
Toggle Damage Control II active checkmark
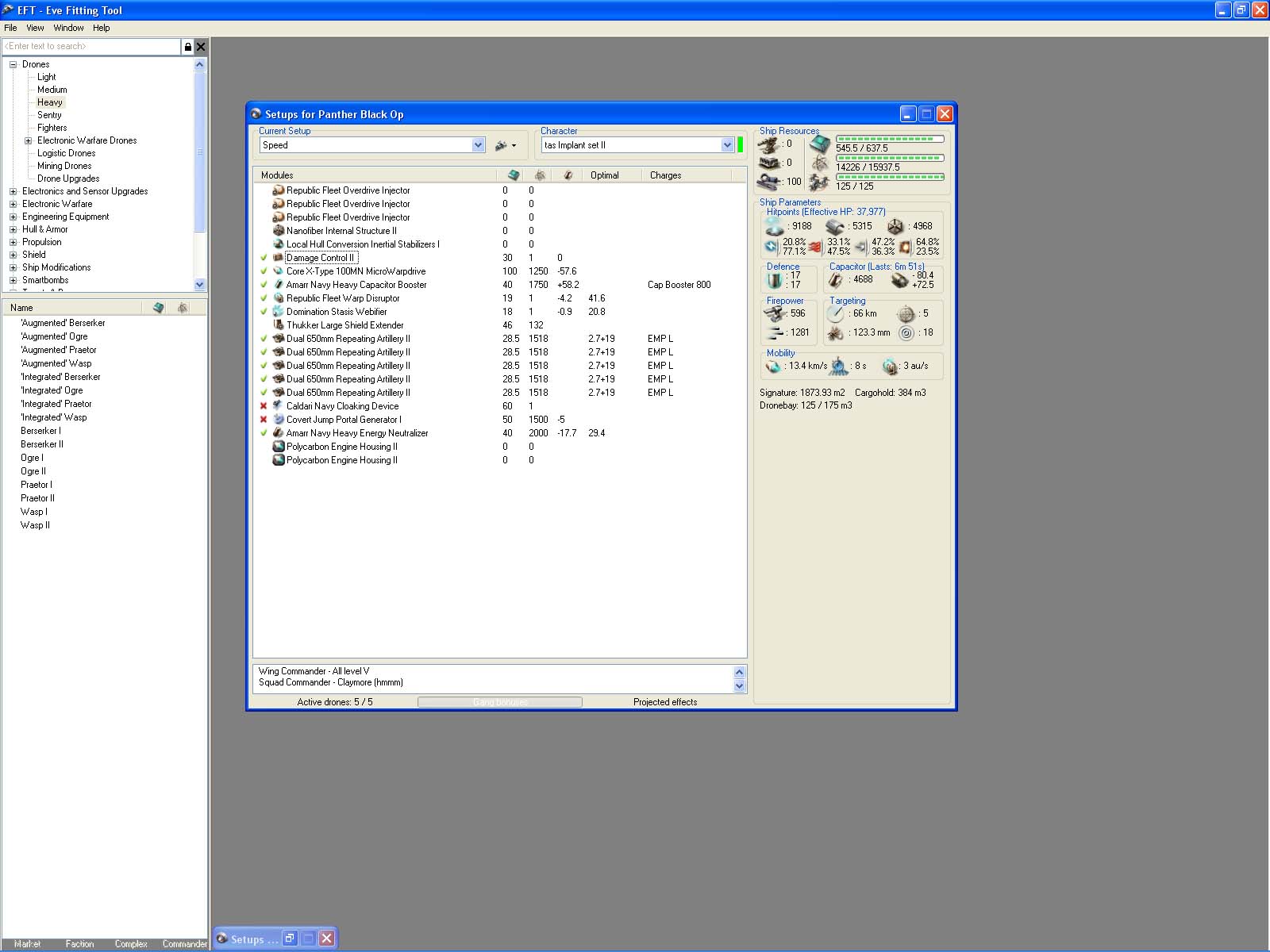264,258
